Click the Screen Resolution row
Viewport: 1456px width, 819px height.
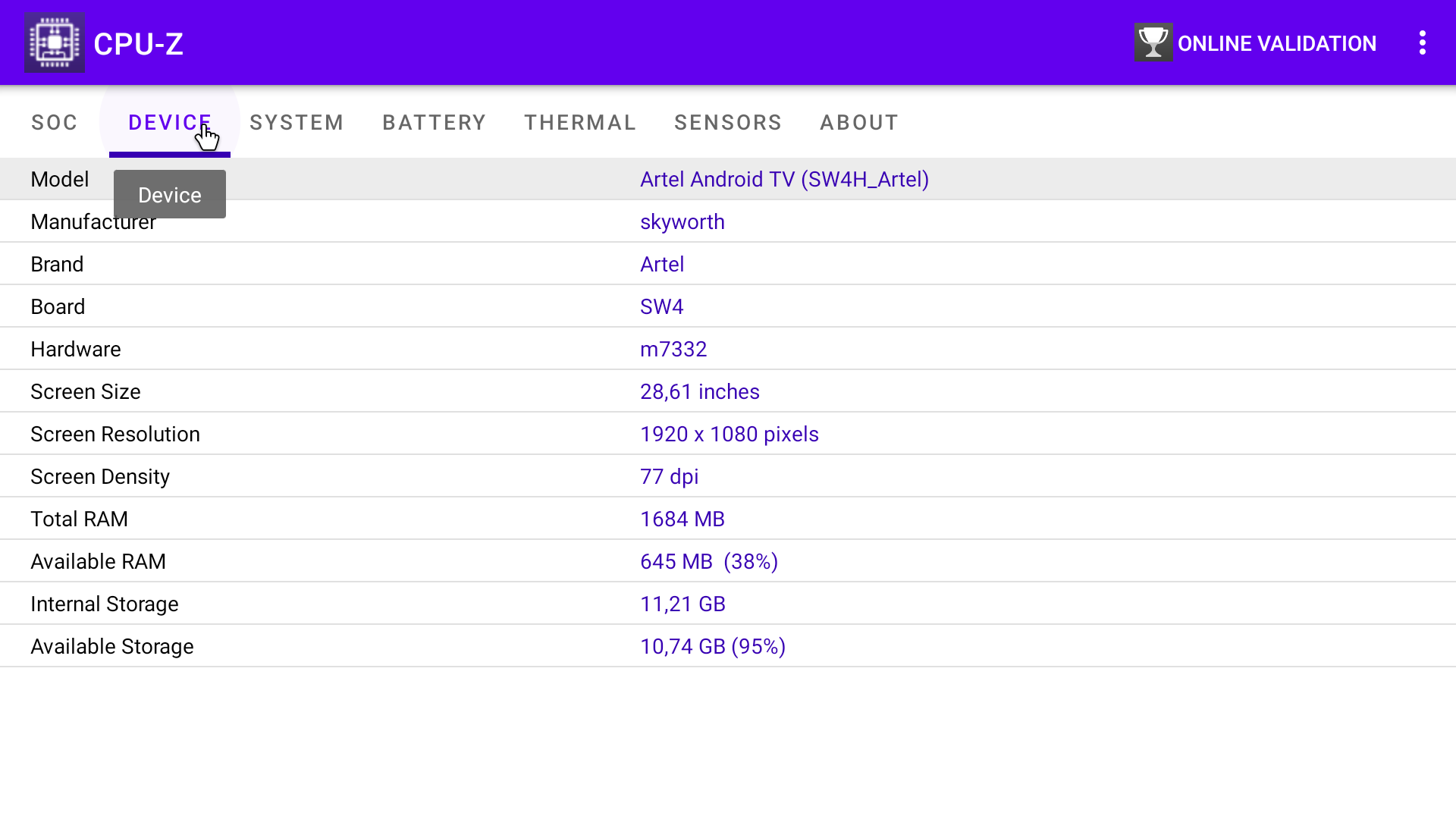click(x=729, y=434)
